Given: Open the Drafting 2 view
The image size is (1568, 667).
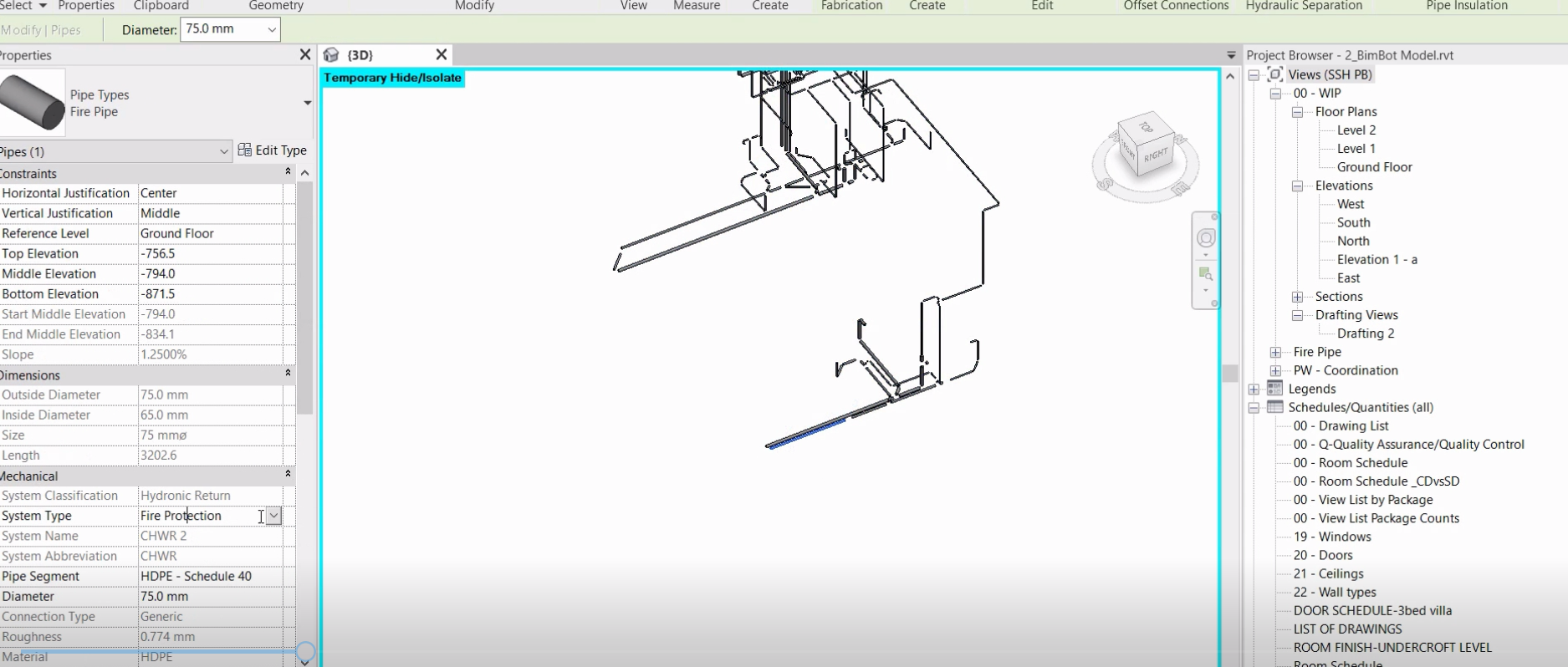Looking at the screenshot, I should (1366, 333).
